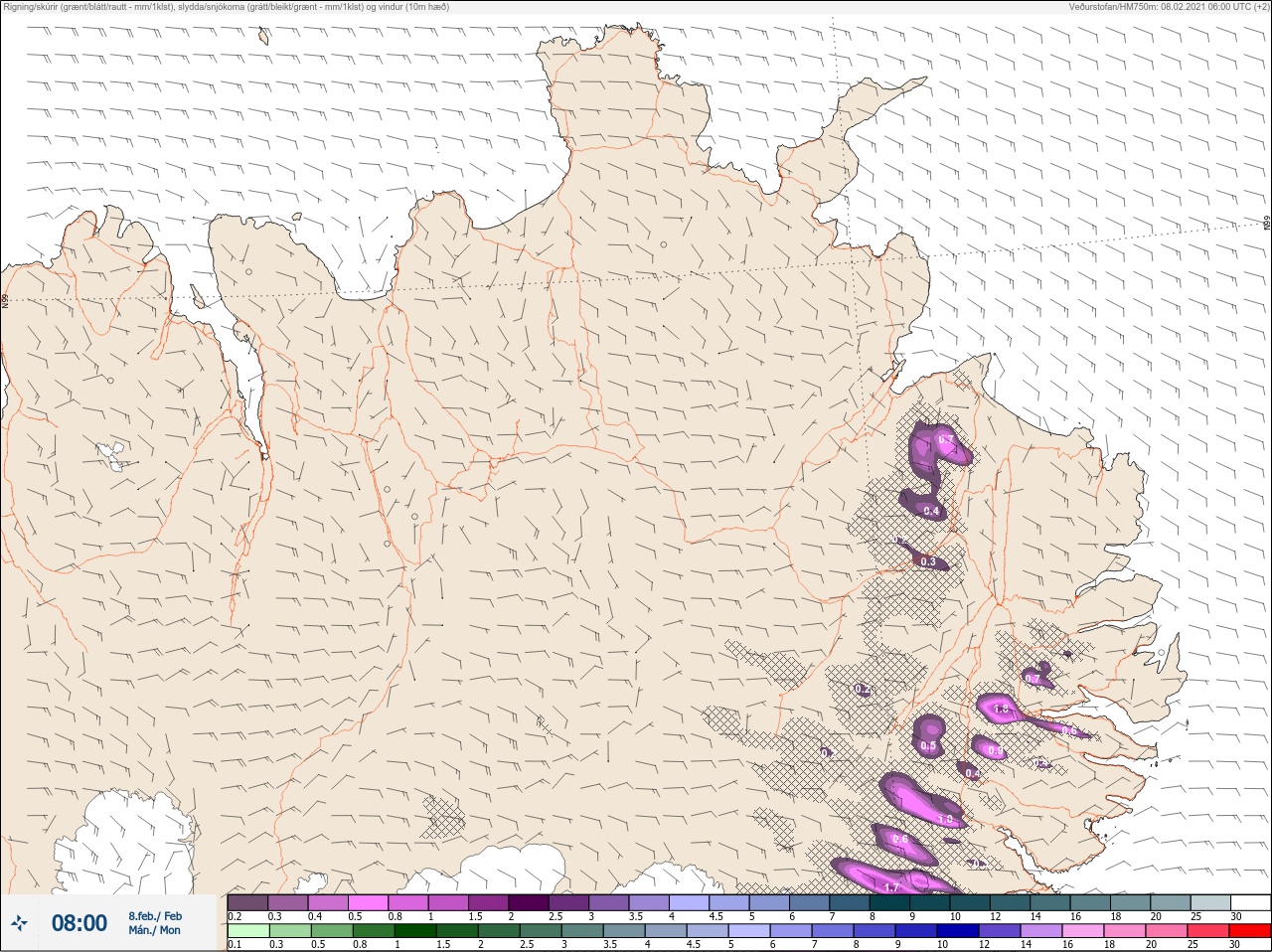Click the '0.2' snowfall value on the map
This screenshot has height=952, width=1272.
(x=863, y=690)
